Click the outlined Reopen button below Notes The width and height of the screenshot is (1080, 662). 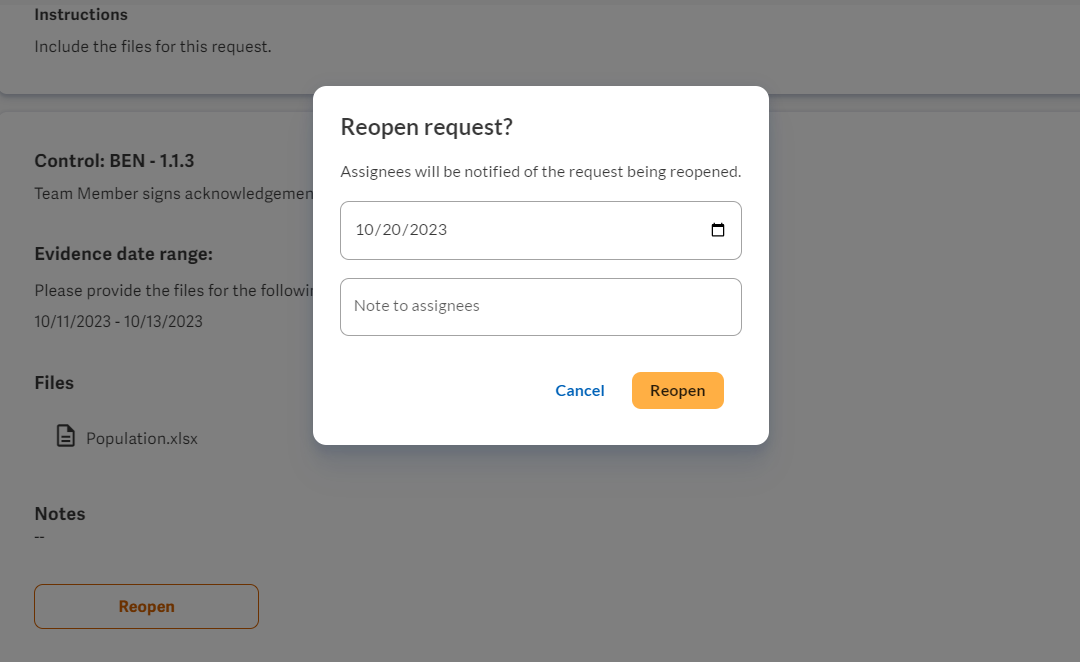point(146,606)
